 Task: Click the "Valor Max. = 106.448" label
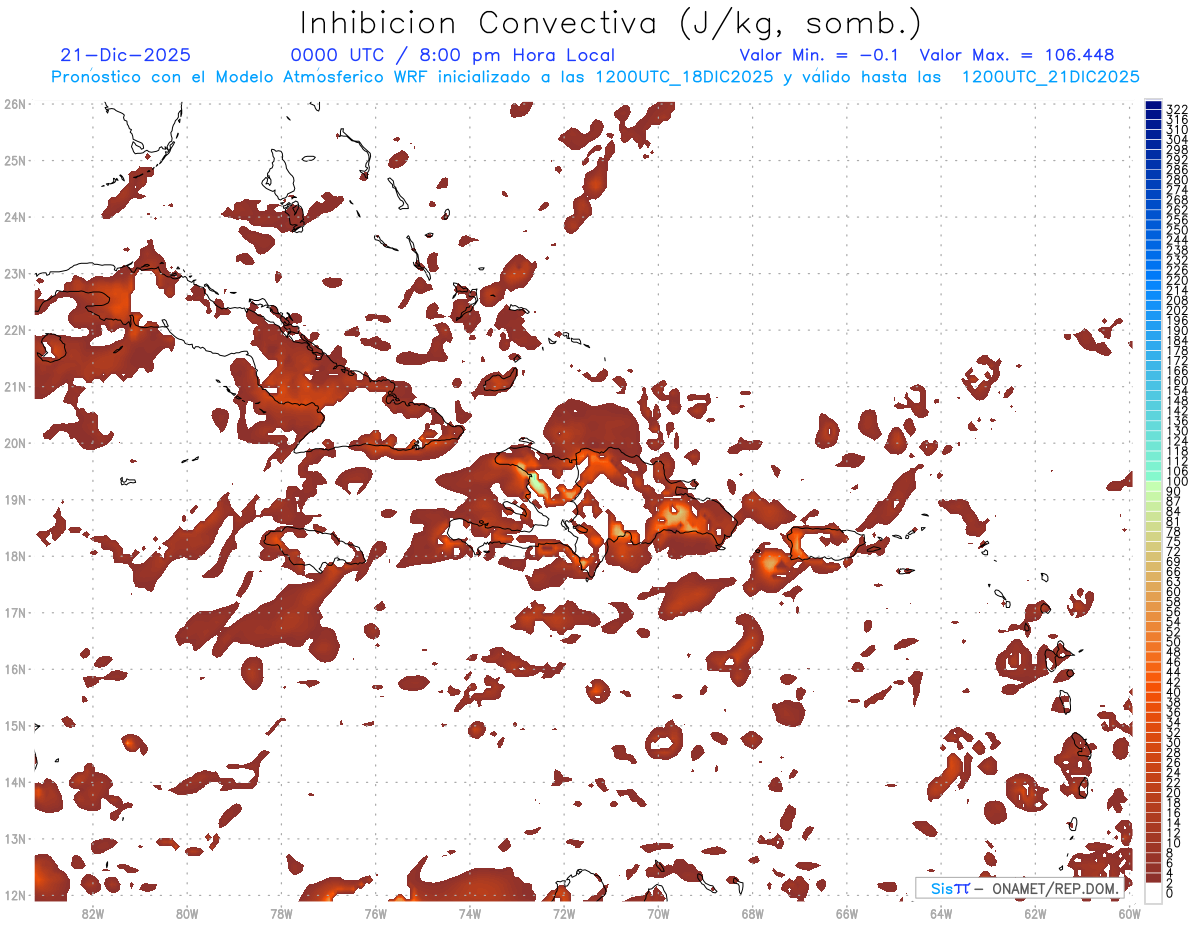(x=1017, y=56)
